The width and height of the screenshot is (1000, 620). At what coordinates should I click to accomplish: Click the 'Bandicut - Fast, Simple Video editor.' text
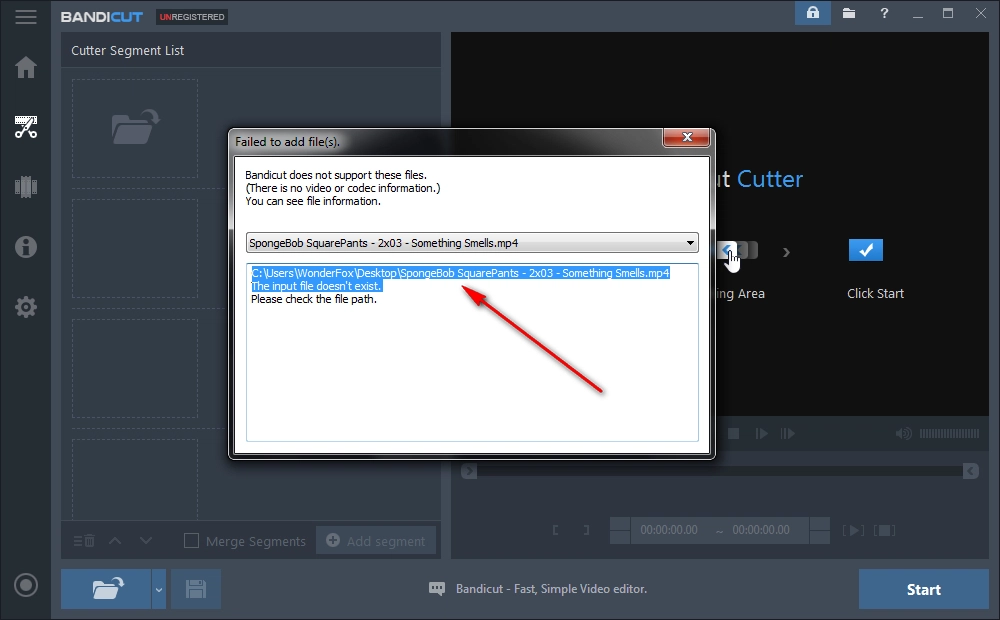tap(551, 589)
